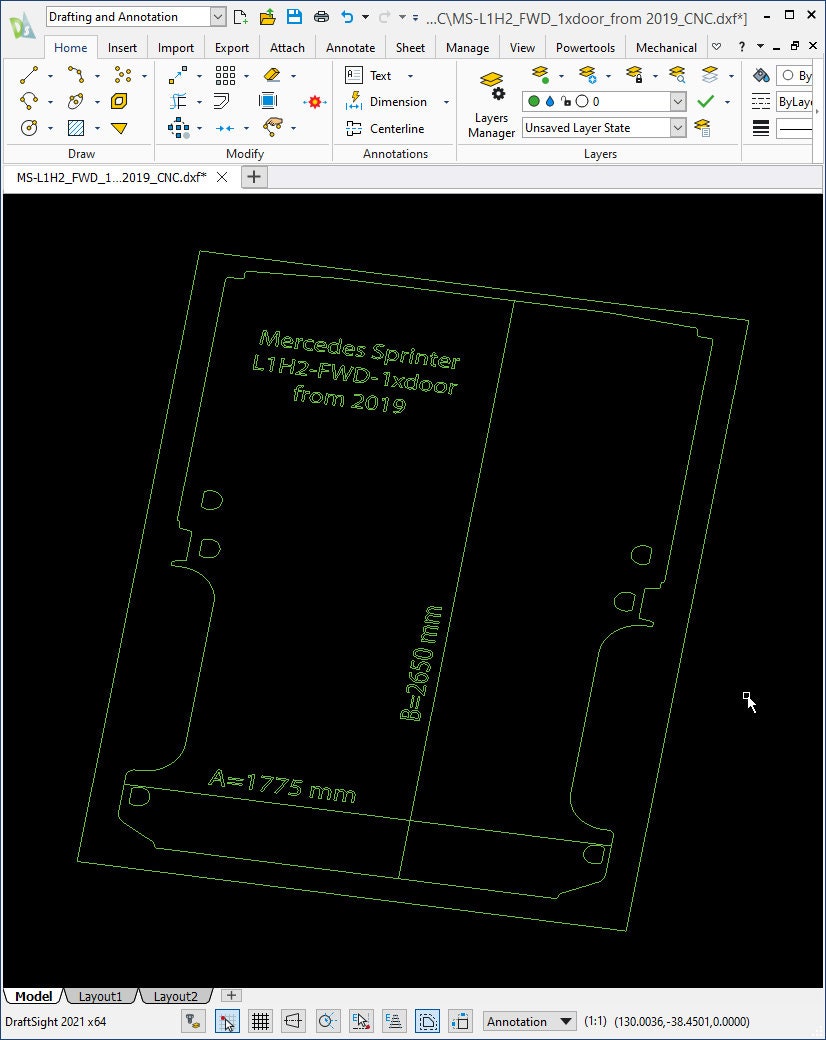Open the Hatch tool dropdown arrow
The height and width of the screenshot is (1040, 826).
98,129
